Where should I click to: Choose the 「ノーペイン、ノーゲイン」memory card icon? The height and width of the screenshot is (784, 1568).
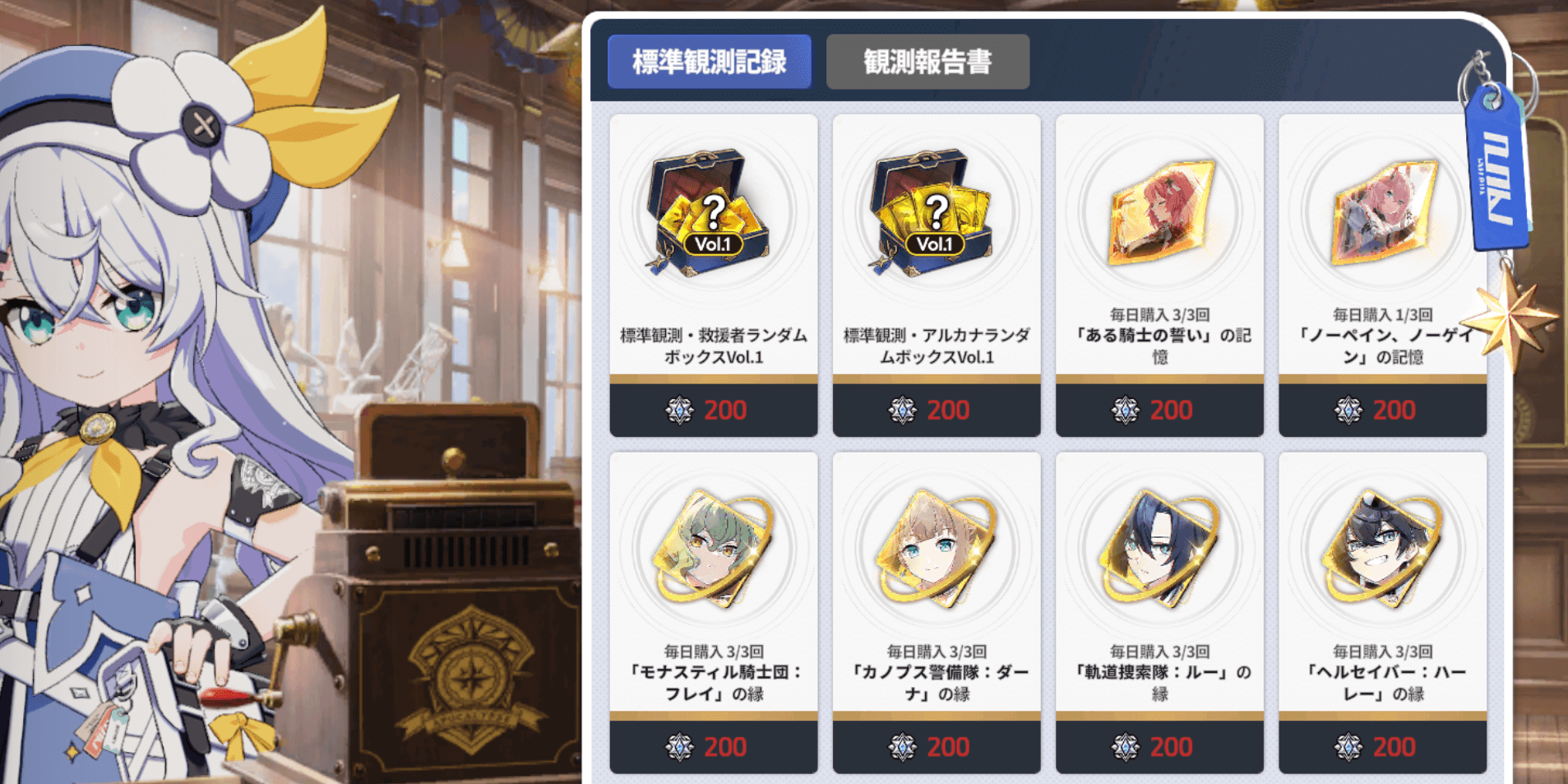coord(1383,212)
